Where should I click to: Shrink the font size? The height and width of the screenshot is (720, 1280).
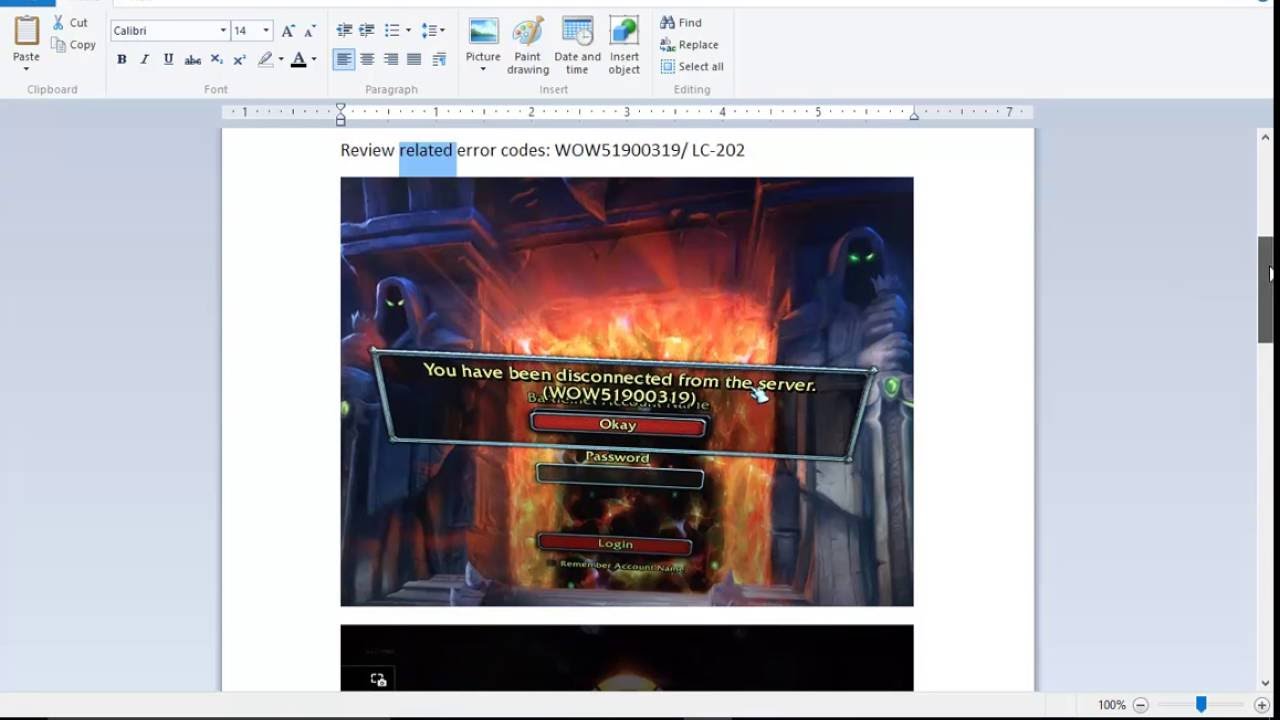pos(310,31)
